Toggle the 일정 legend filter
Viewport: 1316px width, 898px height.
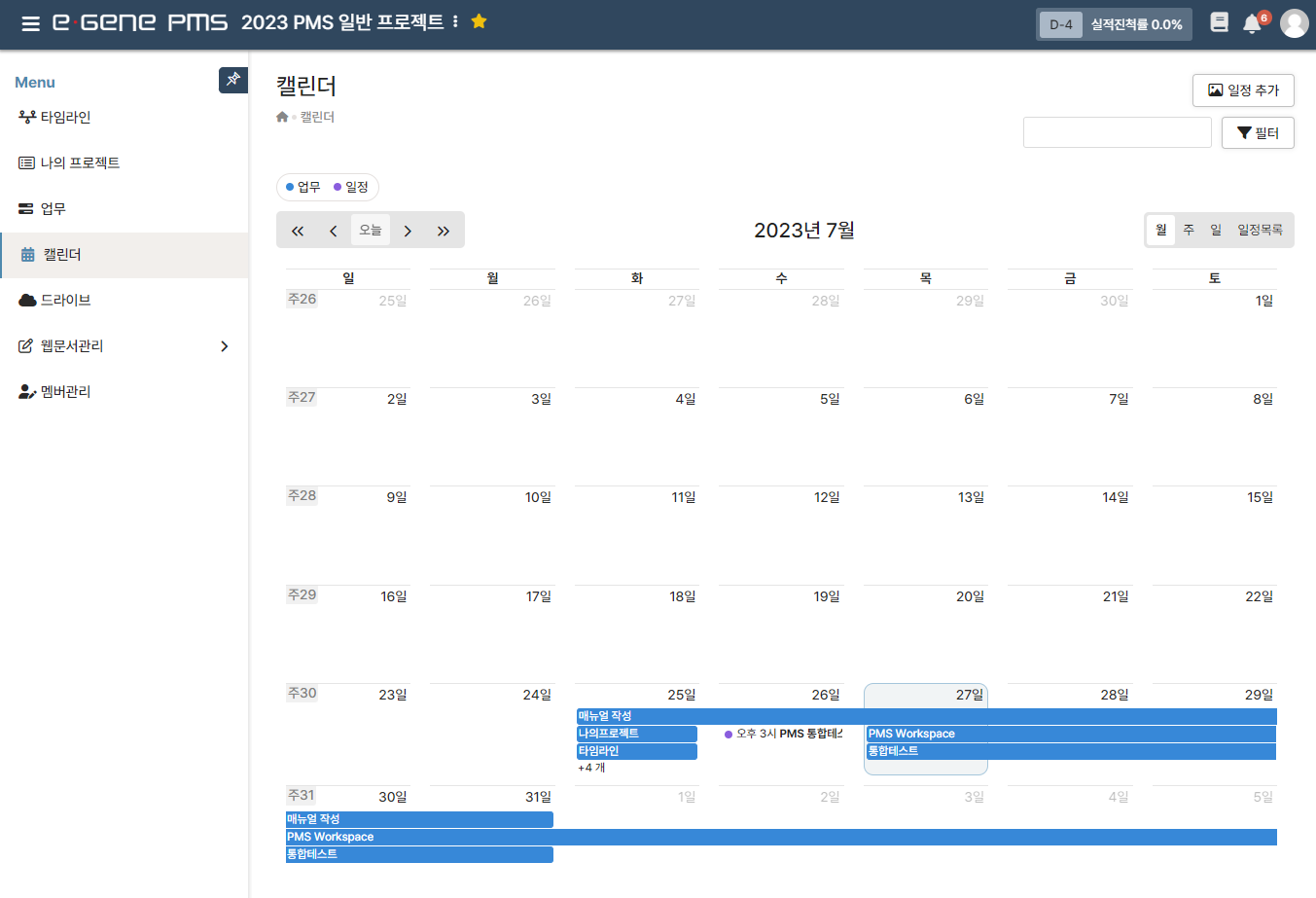pos(351,187)
